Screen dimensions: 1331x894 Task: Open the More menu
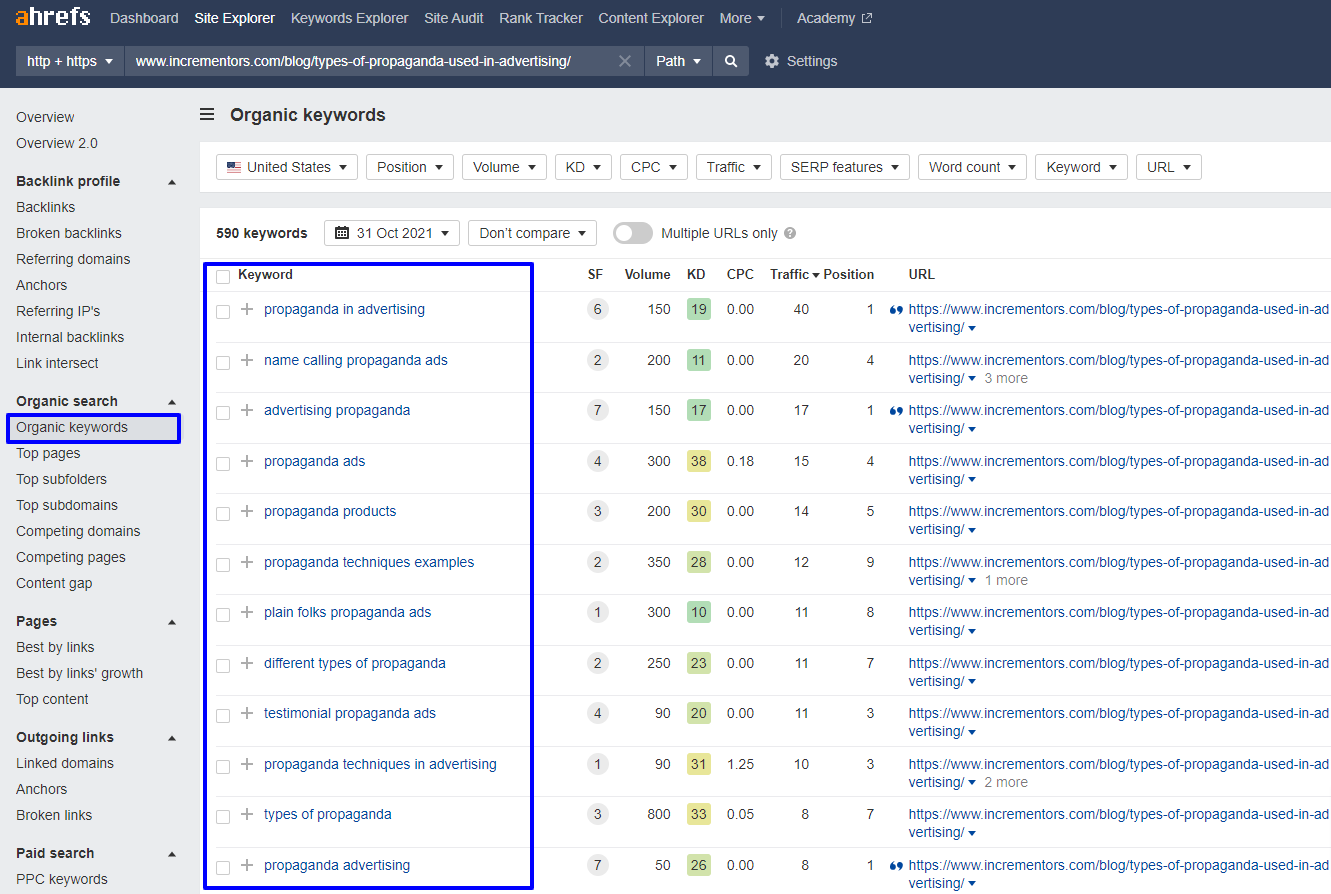click(x=742, y=17)
